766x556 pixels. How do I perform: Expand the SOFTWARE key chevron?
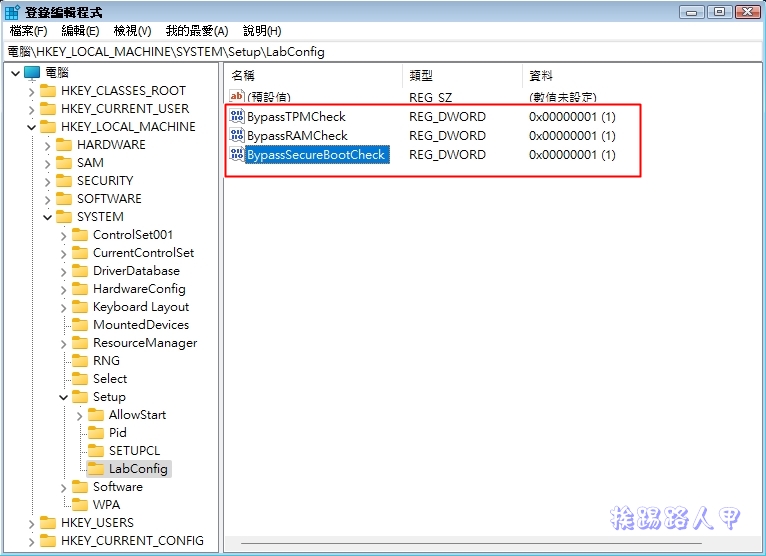click(x=47, y=200)
